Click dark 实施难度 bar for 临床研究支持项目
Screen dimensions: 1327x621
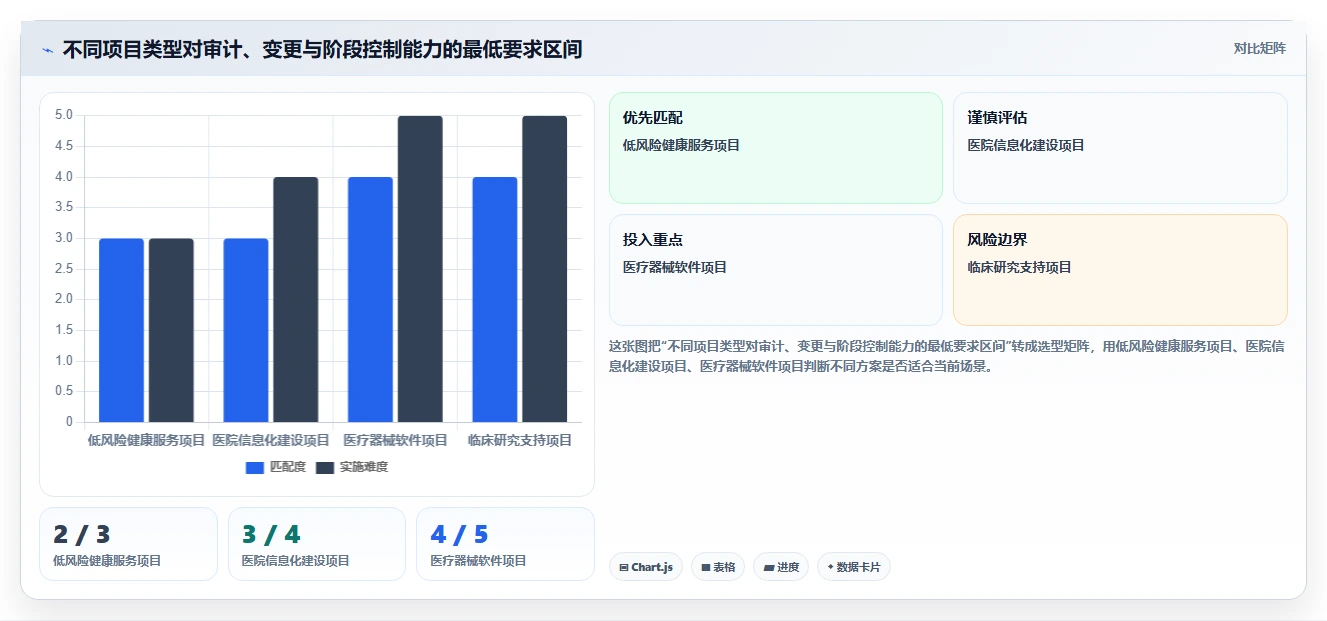click(x=545, y=269)
